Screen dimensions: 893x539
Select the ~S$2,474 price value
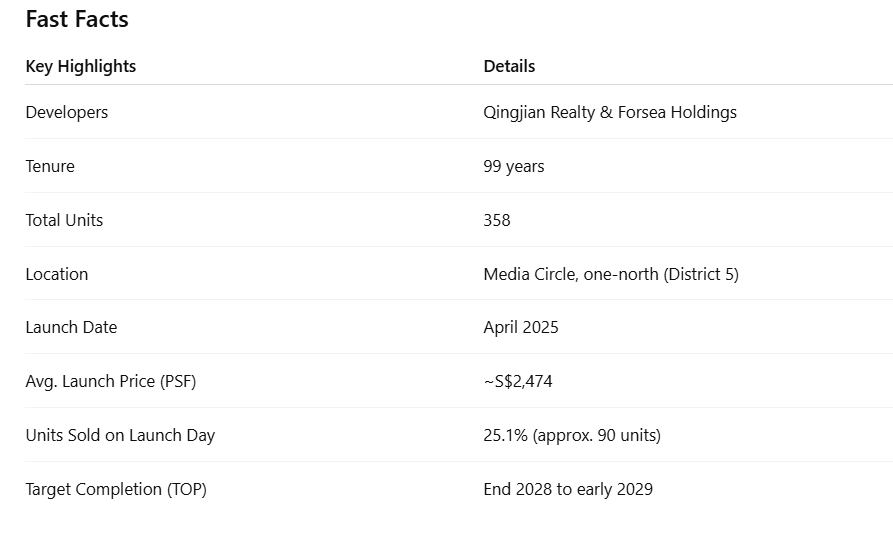518,381
